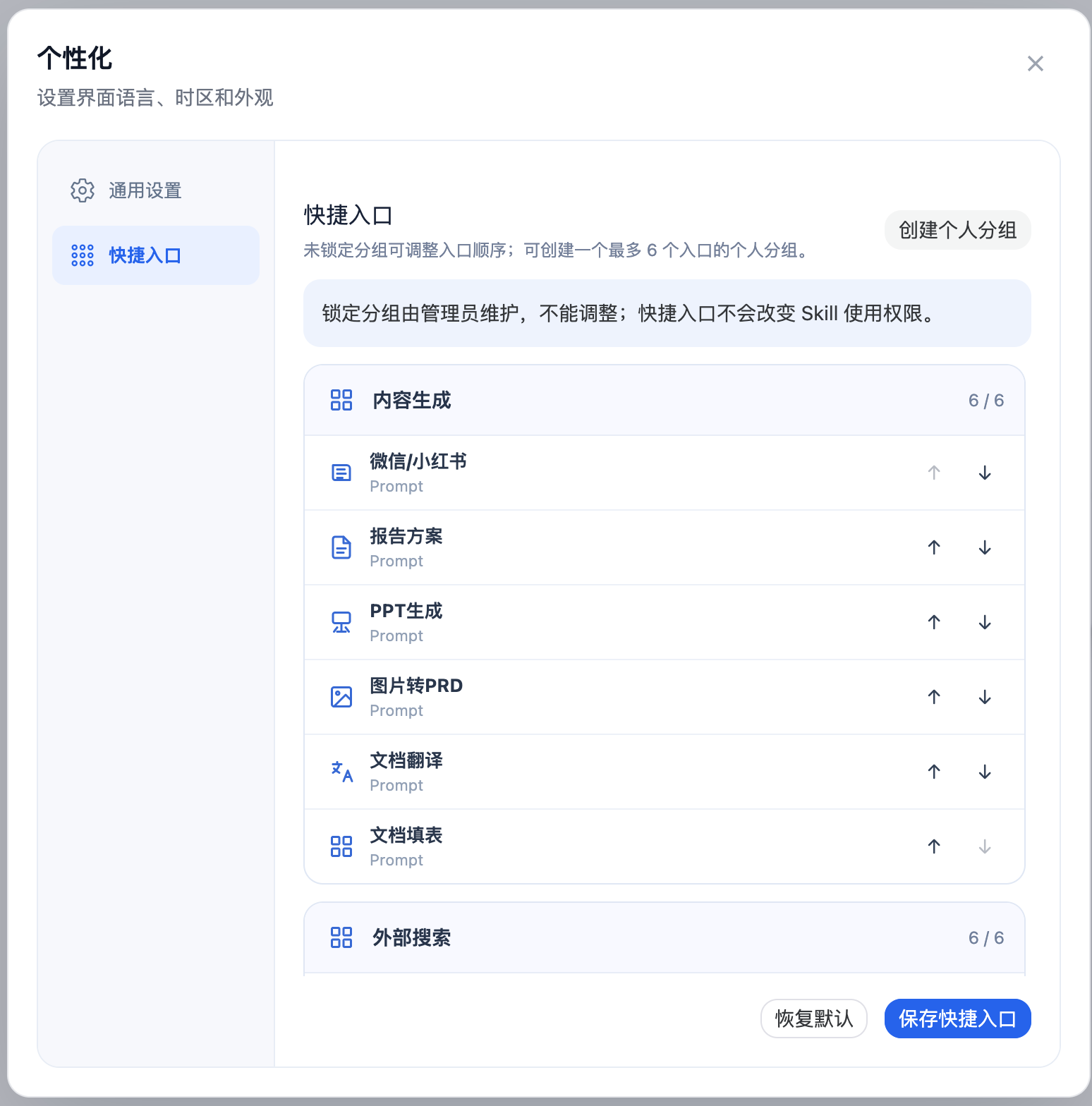1092x1106 pixels.
Task: Move 报告方案 entry down
Action: pyautogui.click(x=985, y=547)
